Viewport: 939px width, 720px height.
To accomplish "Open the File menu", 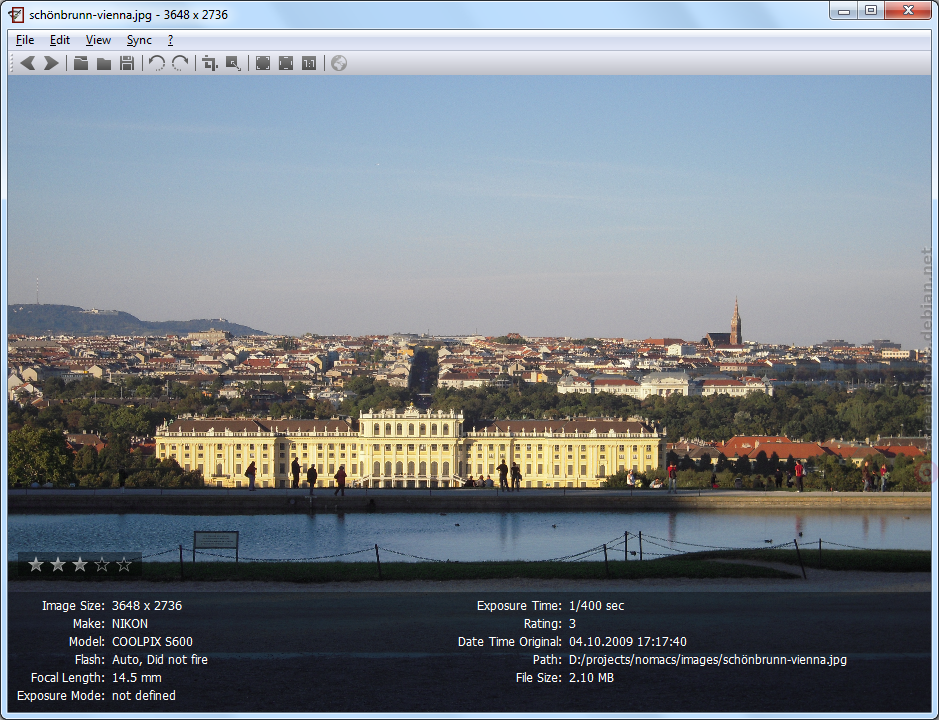I will [25, 40].
